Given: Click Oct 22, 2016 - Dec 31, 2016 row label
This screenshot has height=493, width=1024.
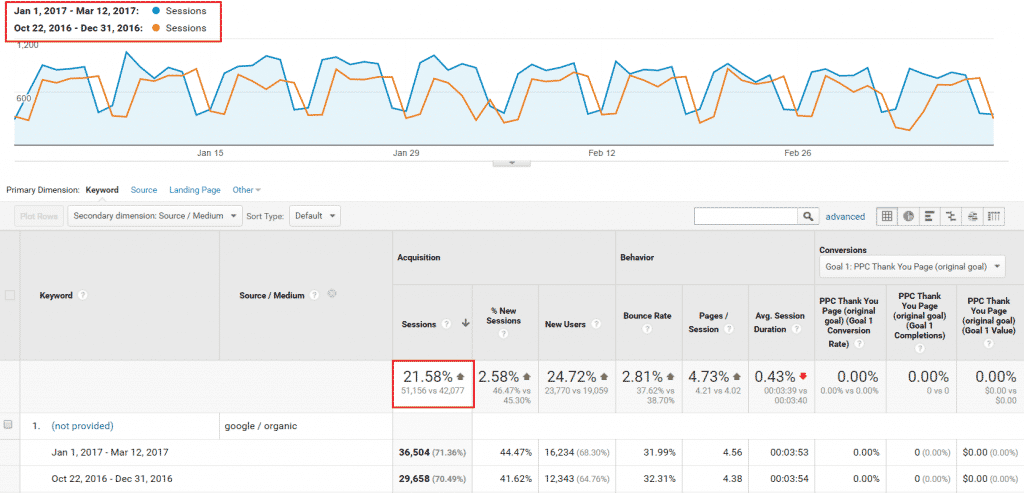Looking at the screenshot, I should 112,479.
